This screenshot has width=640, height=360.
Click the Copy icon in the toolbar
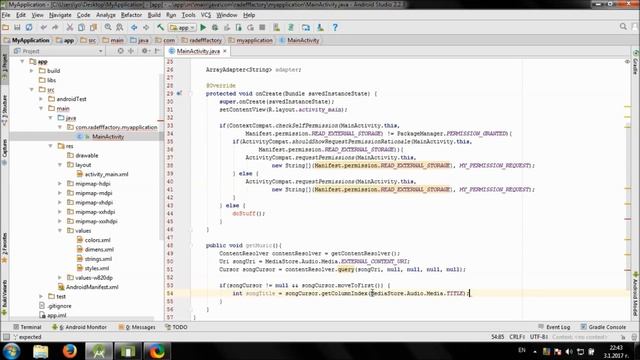coord(82,27)
